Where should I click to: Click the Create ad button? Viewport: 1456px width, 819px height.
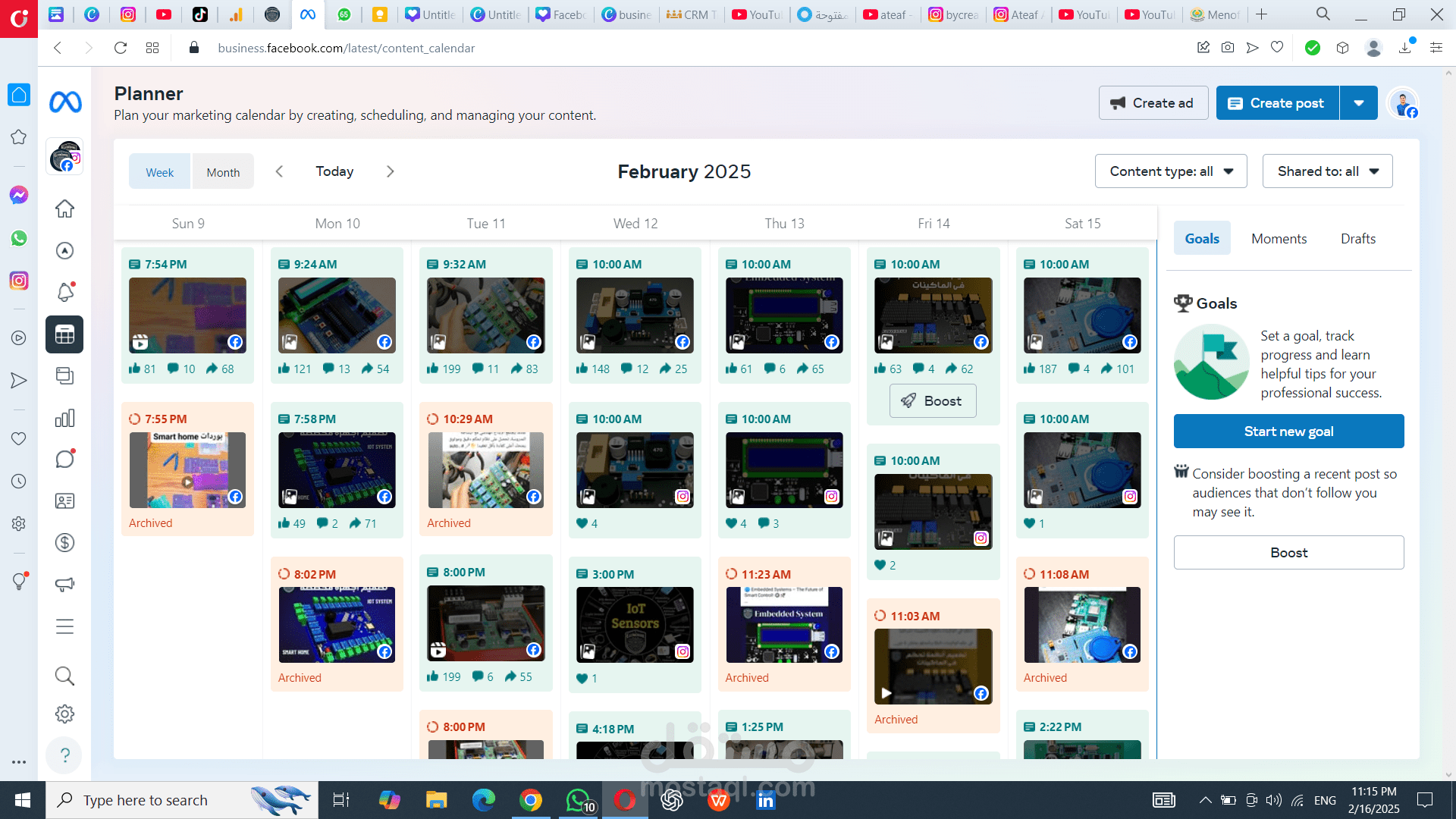pyautogui.click(x=1153, y=103)
